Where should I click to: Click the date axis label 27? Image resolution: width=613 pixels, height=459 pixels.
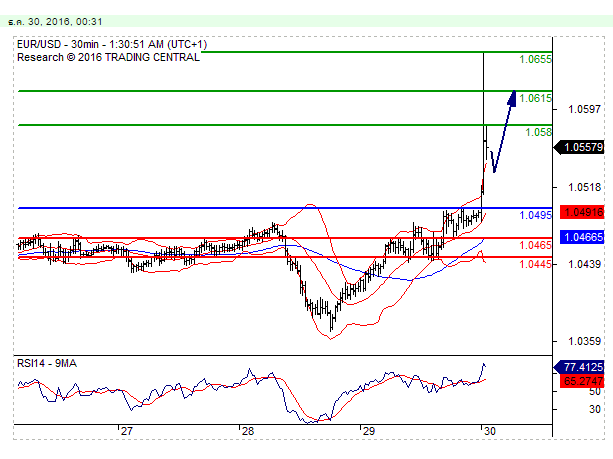point(126,431)
